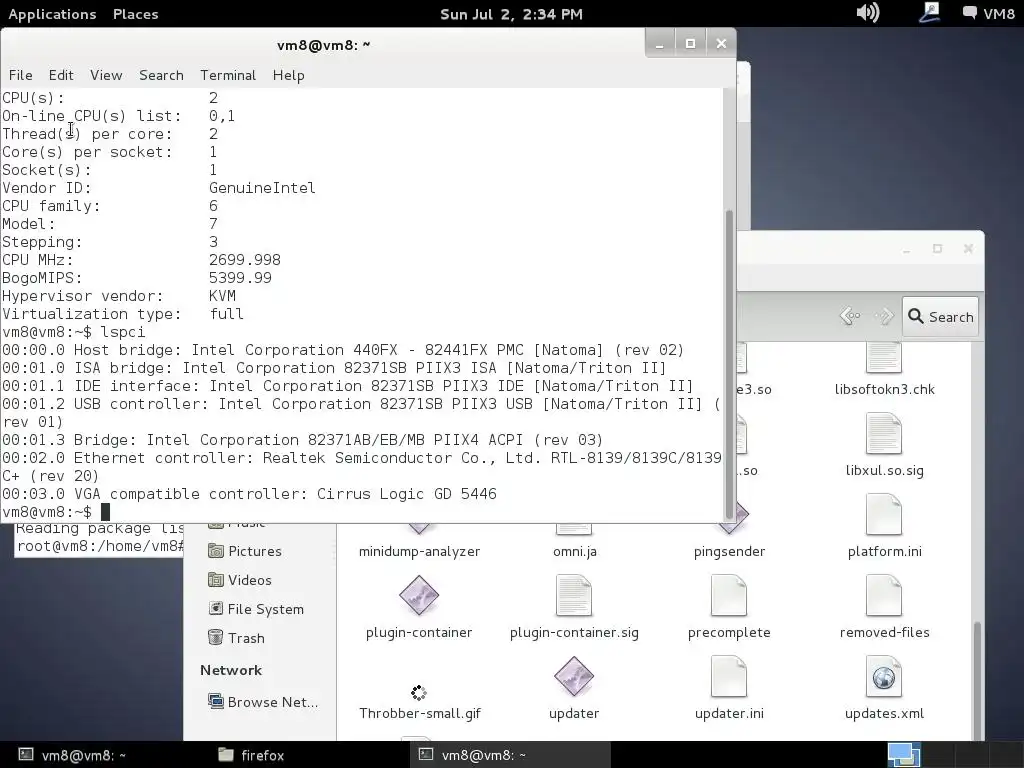Open the Places menu in top panel
1024x768 pixels.
click(x=135, y=14)
